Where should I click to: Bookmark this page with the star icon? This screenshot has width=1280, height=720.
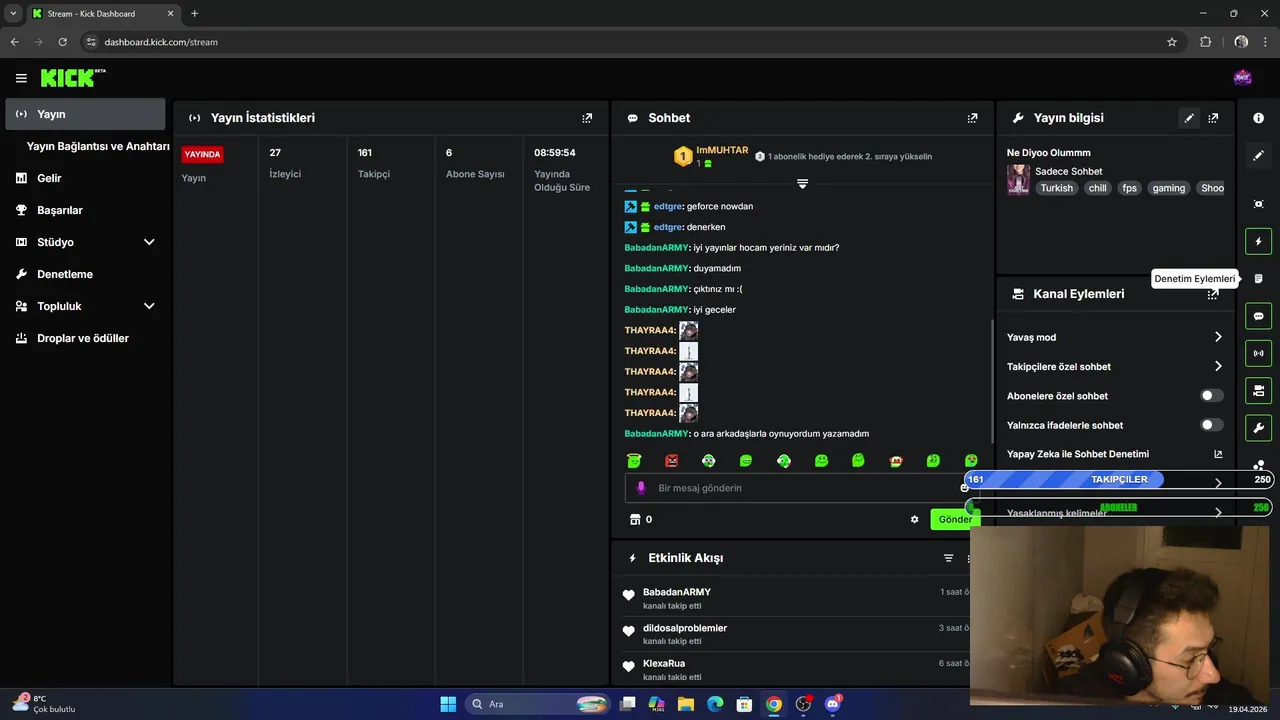[1172, 42]
